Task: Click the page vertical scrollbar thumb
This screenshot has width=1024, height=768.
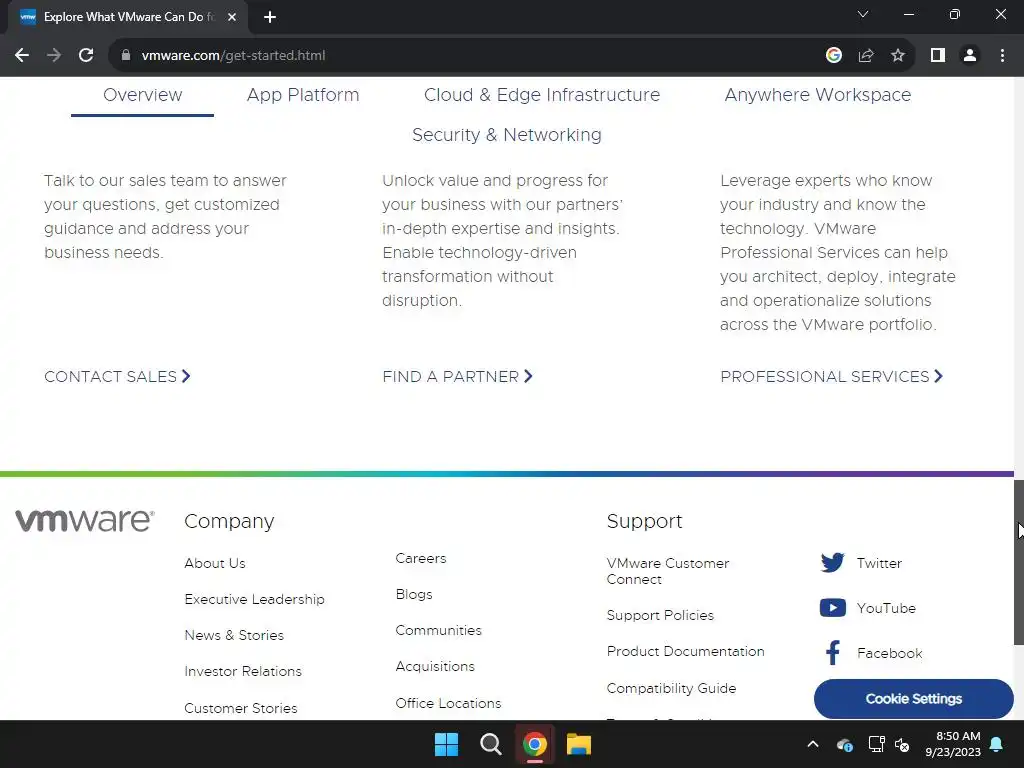Action: pyautogui.click(x=1018, y=562)
